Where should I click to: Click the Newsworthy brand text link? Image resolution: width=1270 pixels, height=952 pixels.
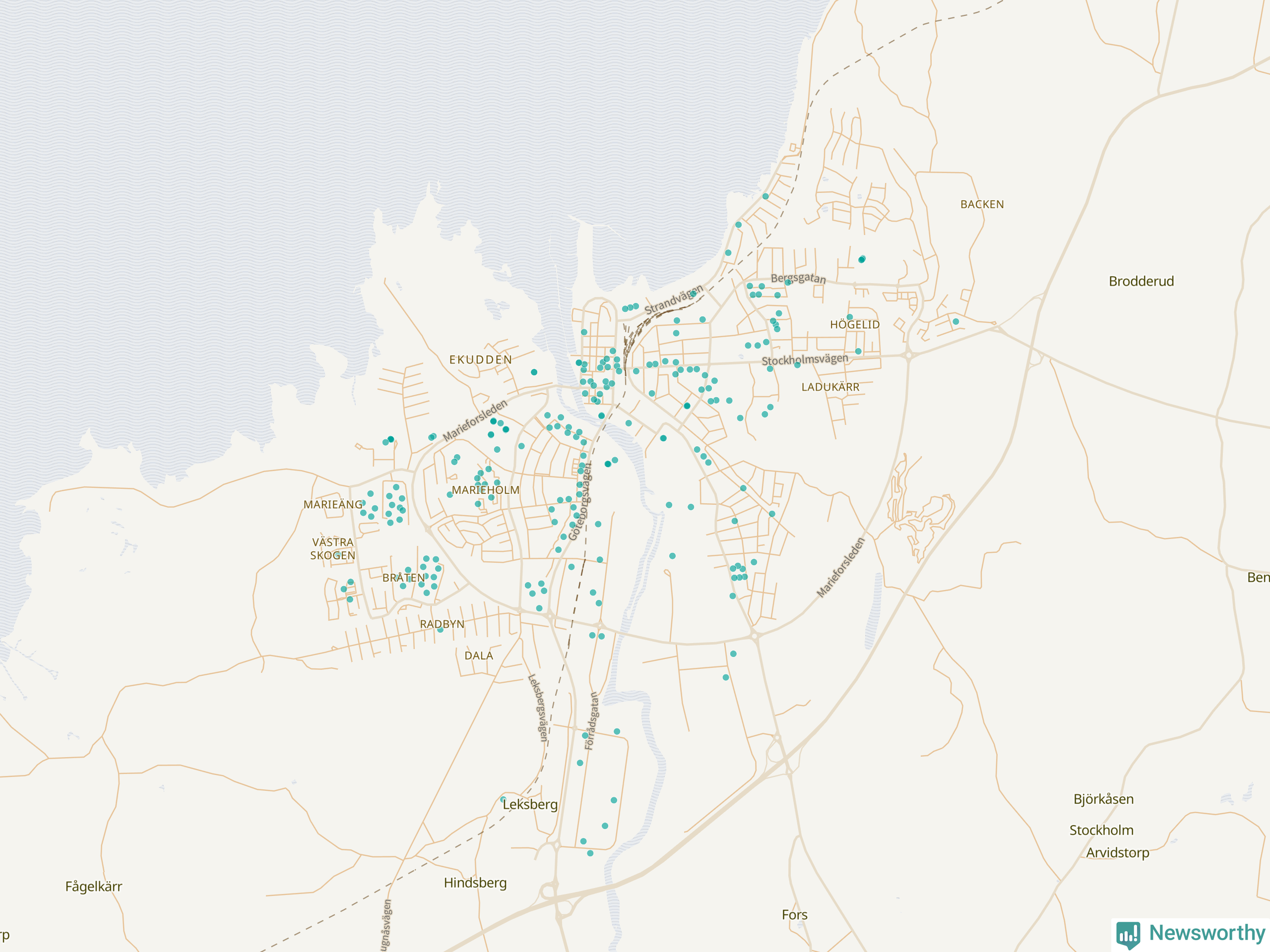pos(1207,933)
